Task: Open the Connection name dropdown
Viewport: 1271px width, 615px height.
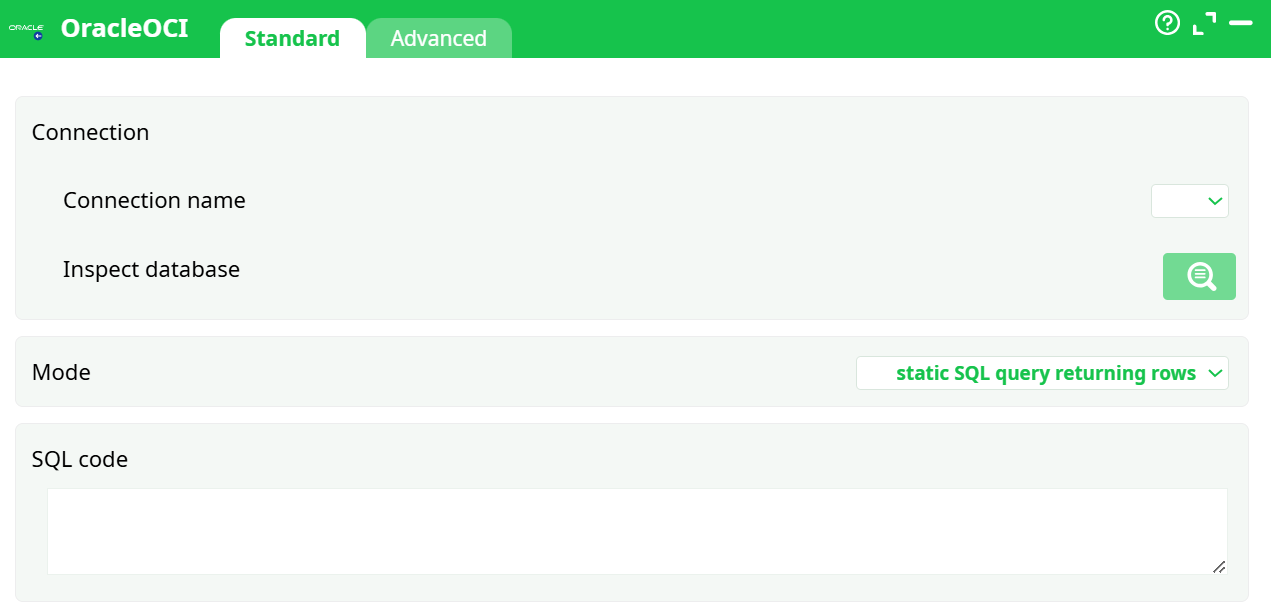Action: tap(1189, 200)
